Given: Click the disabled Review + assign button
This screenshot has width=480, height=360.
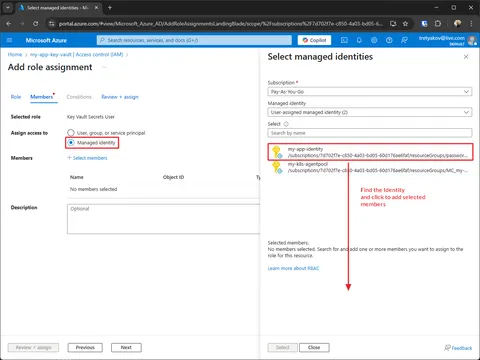Looking at the screenshot, I should [33, 347].
